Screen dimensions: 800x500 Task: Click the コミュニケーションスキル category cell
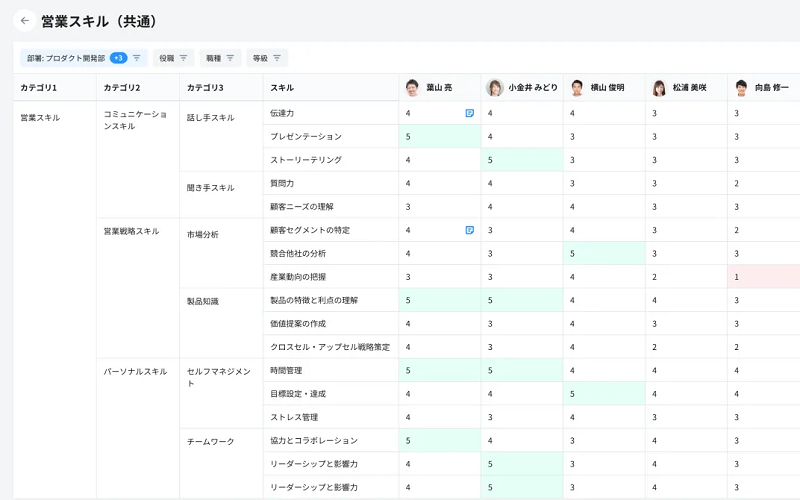[x=136, y=120]
